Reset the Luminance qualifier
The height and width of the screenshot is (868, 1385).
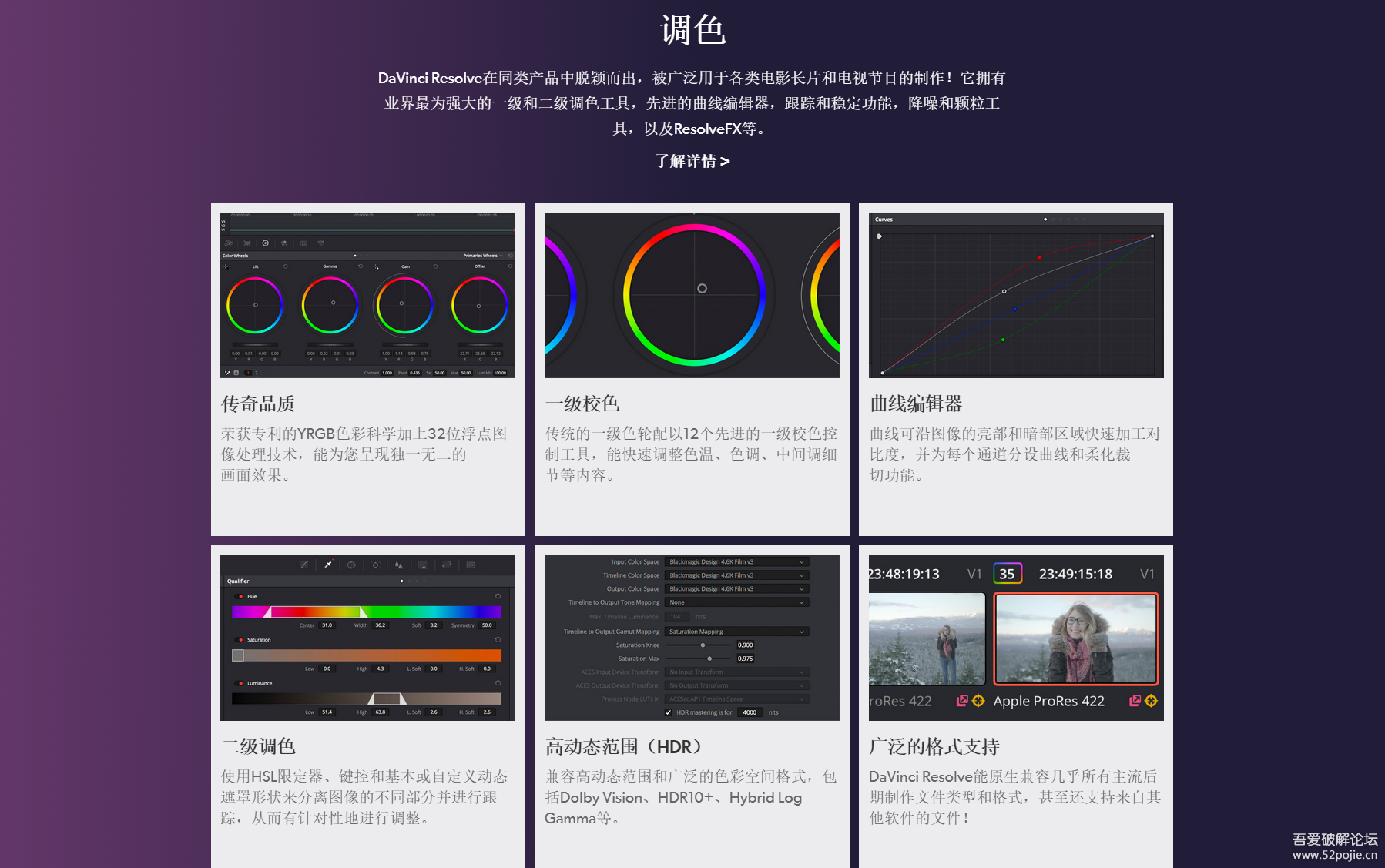tap(498, 683)
